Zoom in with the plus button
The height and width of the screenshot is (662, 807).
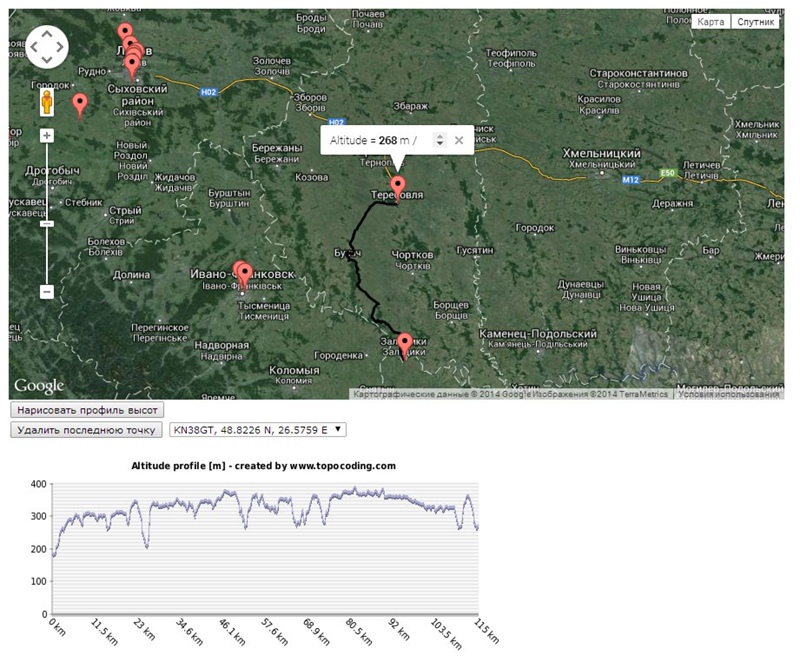[47, 135]
